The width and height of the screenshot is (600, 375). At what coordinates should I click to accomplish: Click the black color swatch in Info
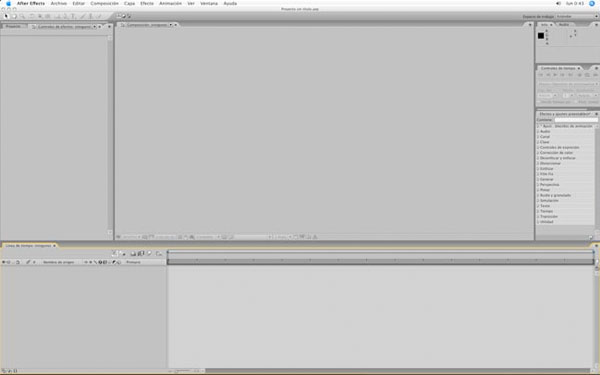point(541,36)
